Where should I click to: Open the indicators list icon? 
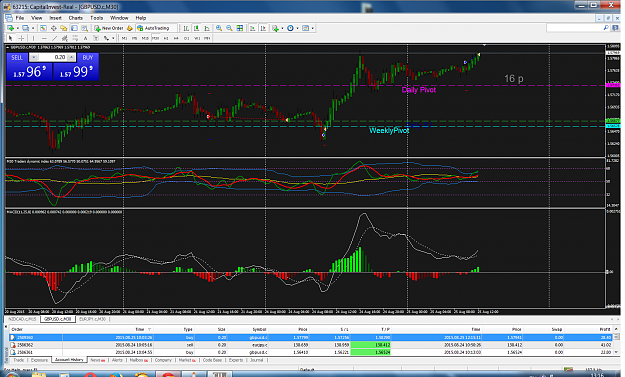point(275,28)
